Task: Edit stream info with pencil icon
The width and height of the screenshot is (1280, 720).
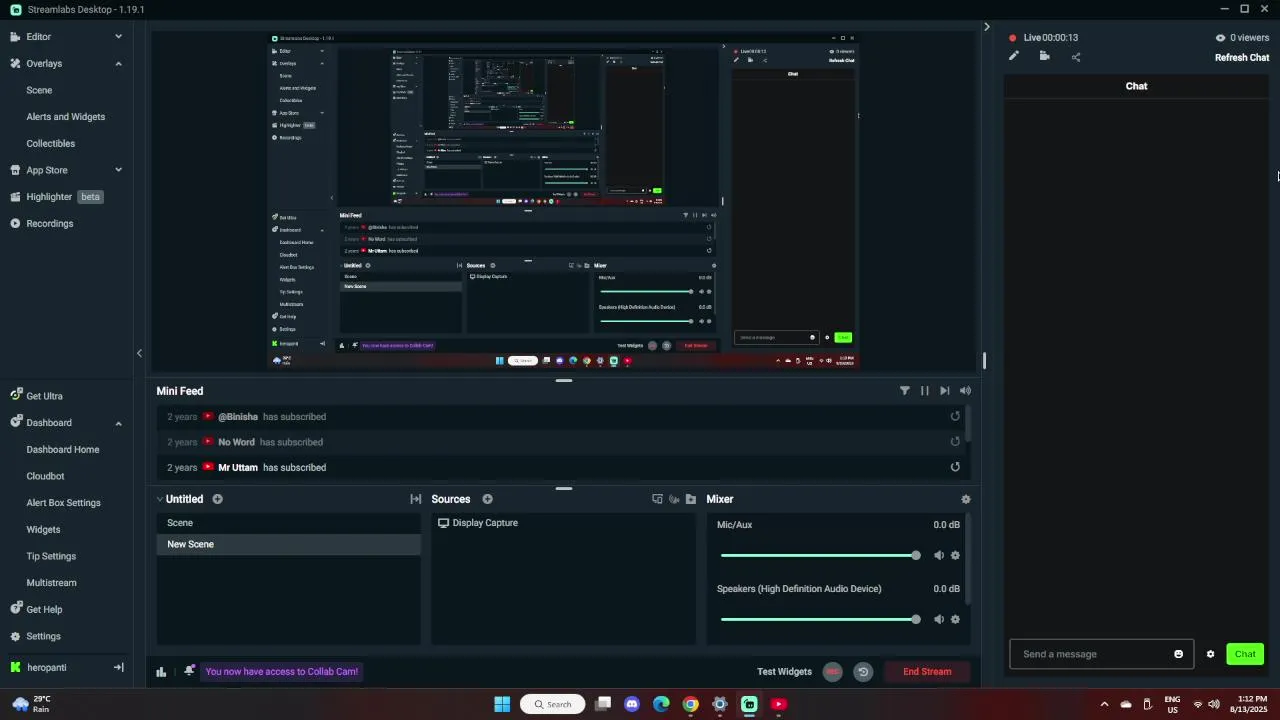Action: click(x=1014, y=56)
